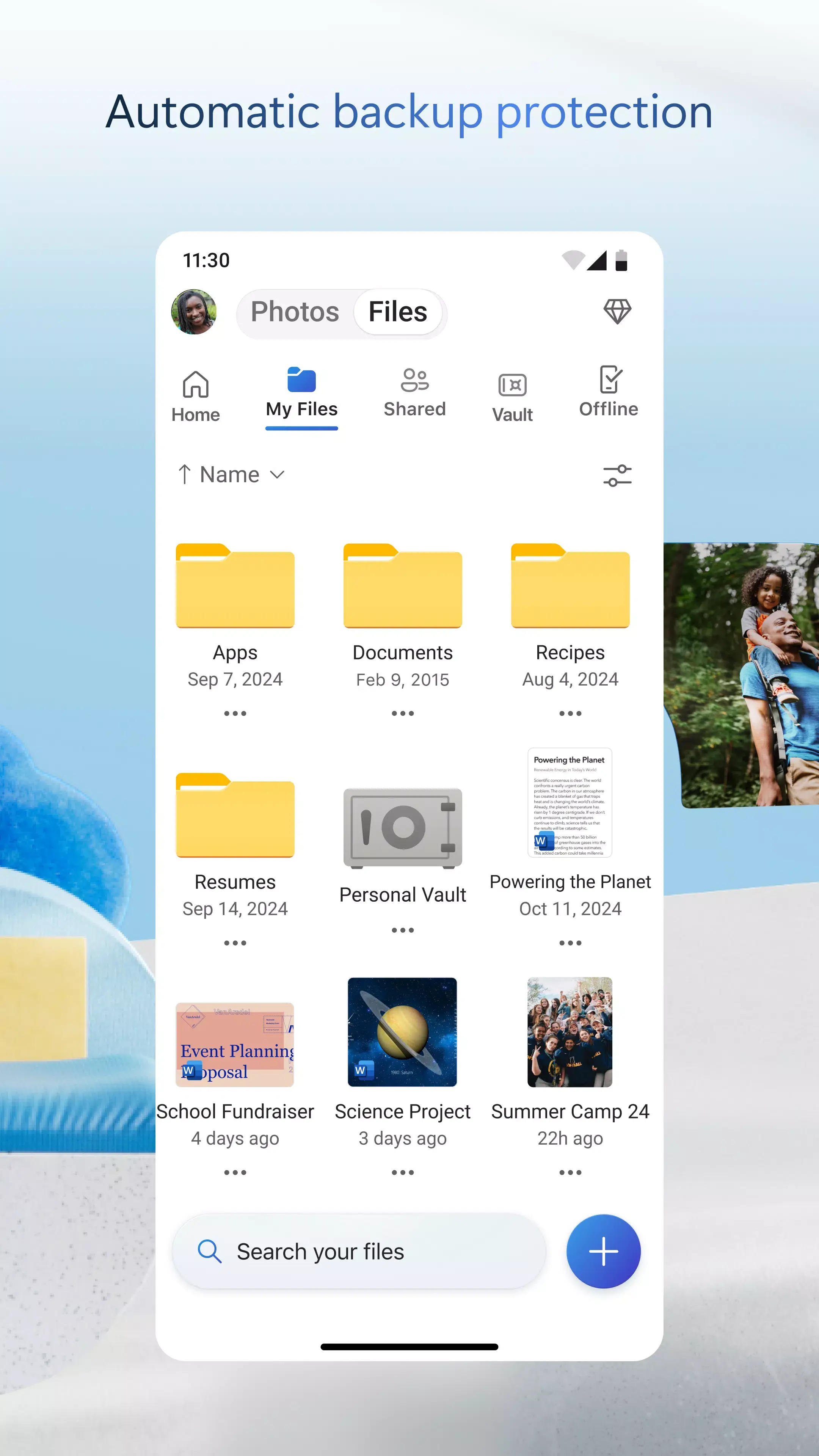819x1456 pixels.
Task: Switch to the Photos view
Action: (294, 311)
